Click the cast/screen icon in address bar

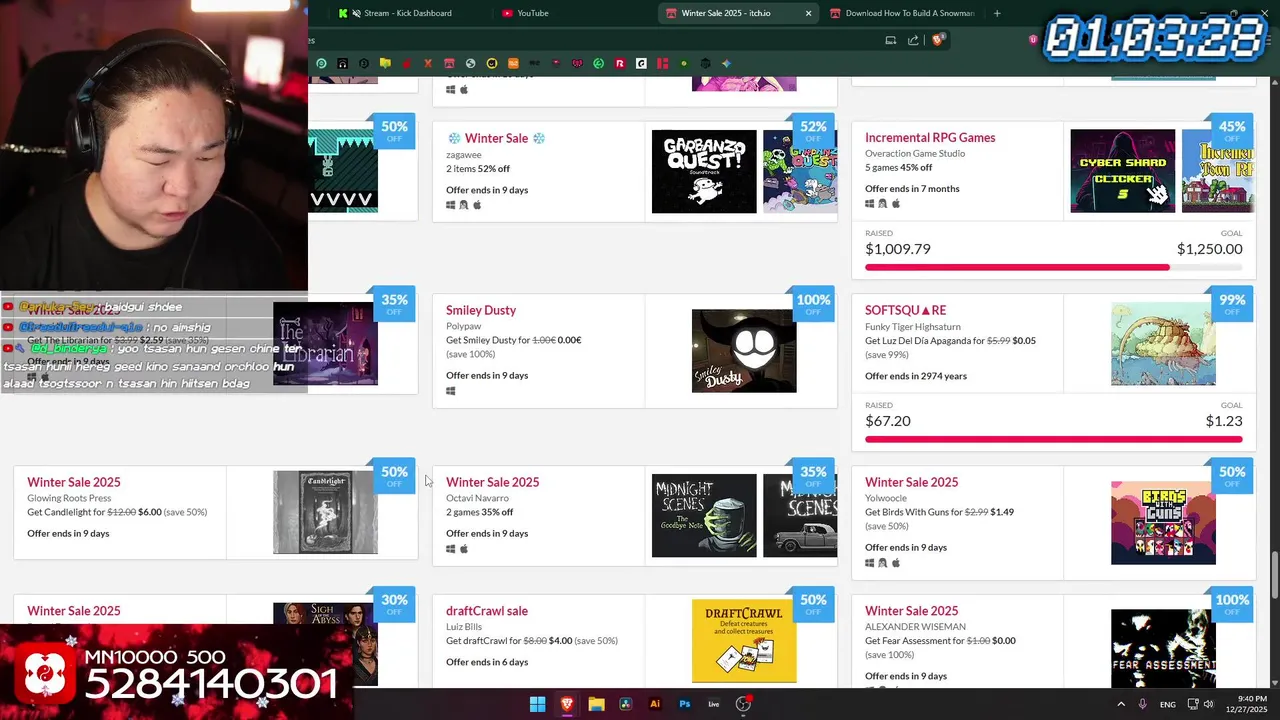point(890,40)
